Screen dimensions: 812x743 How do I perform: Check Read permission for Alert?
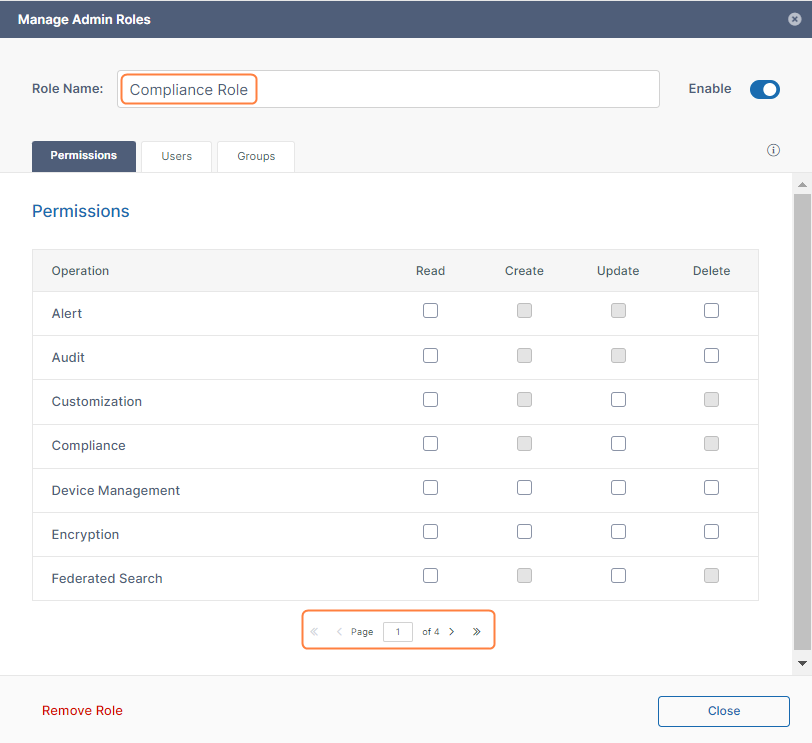coord(430,311)
